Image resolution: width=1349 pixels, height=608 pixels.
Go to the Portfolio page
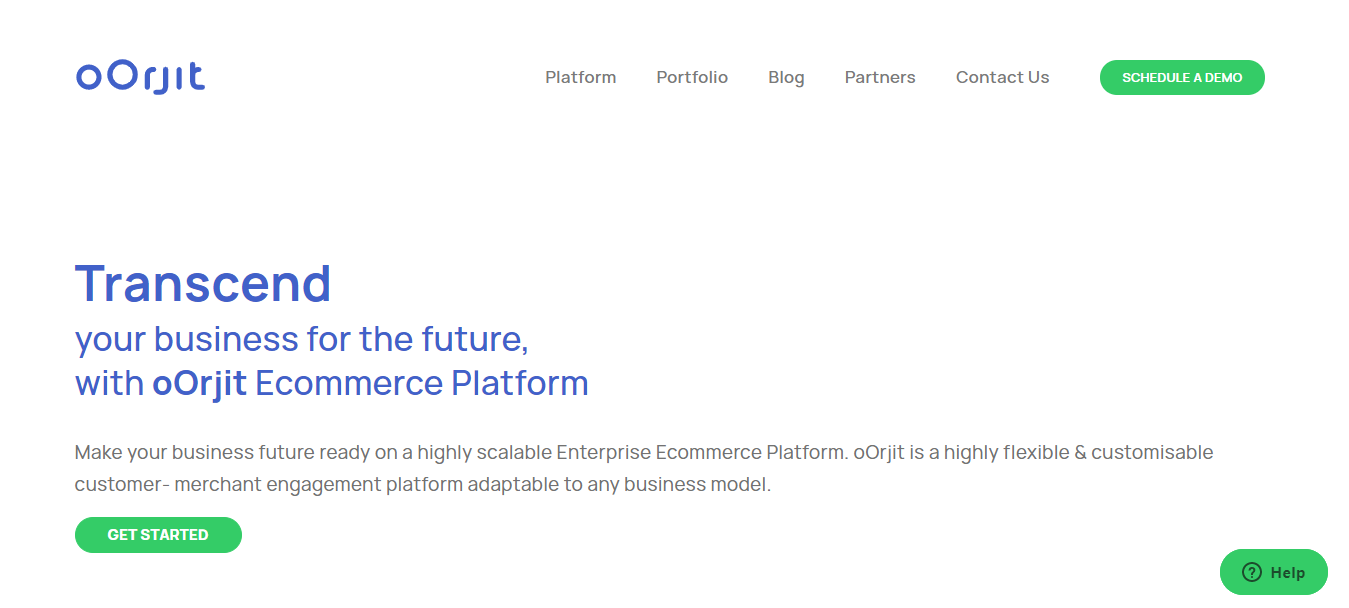click(x=692, y=77)
